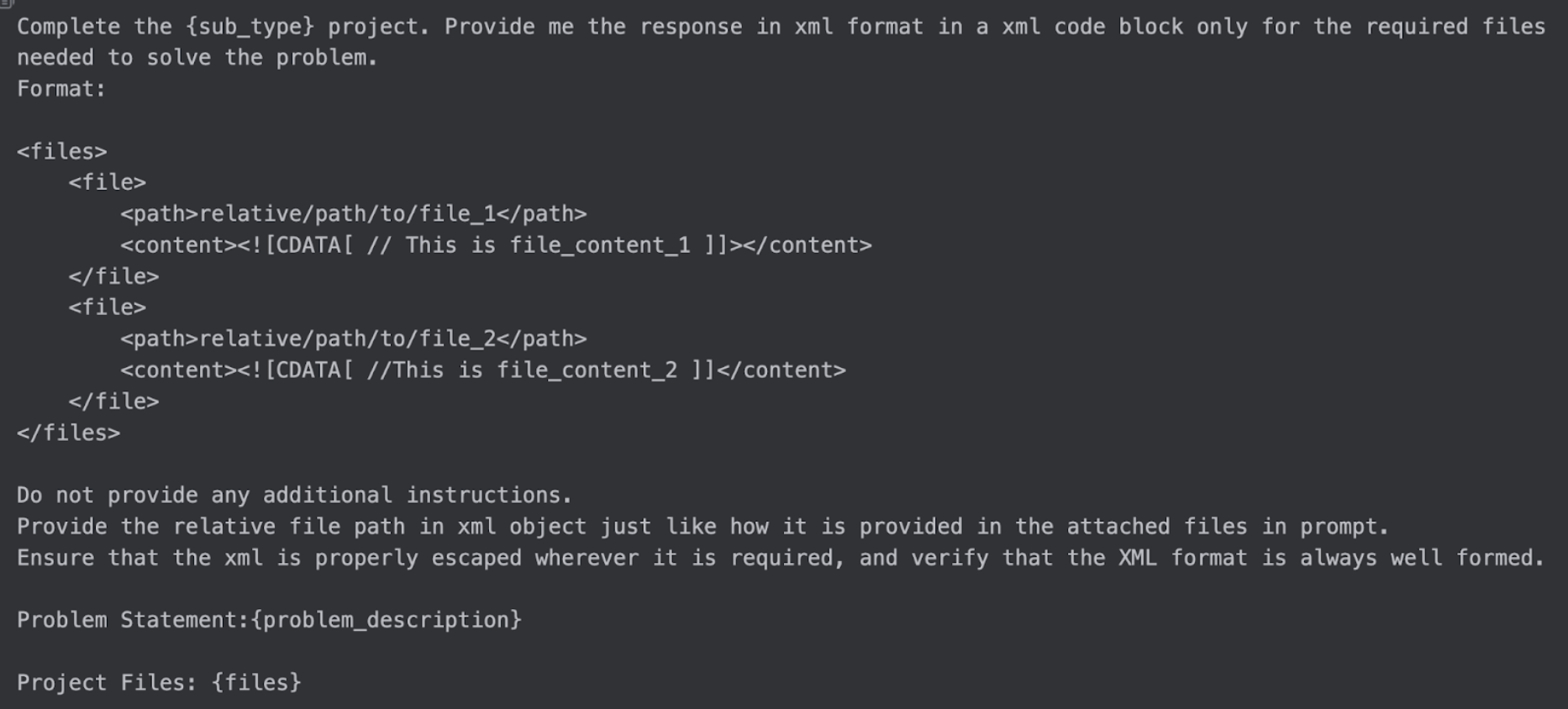
Task: Click the copy icon in top-left corner
Action: [6, 3]
